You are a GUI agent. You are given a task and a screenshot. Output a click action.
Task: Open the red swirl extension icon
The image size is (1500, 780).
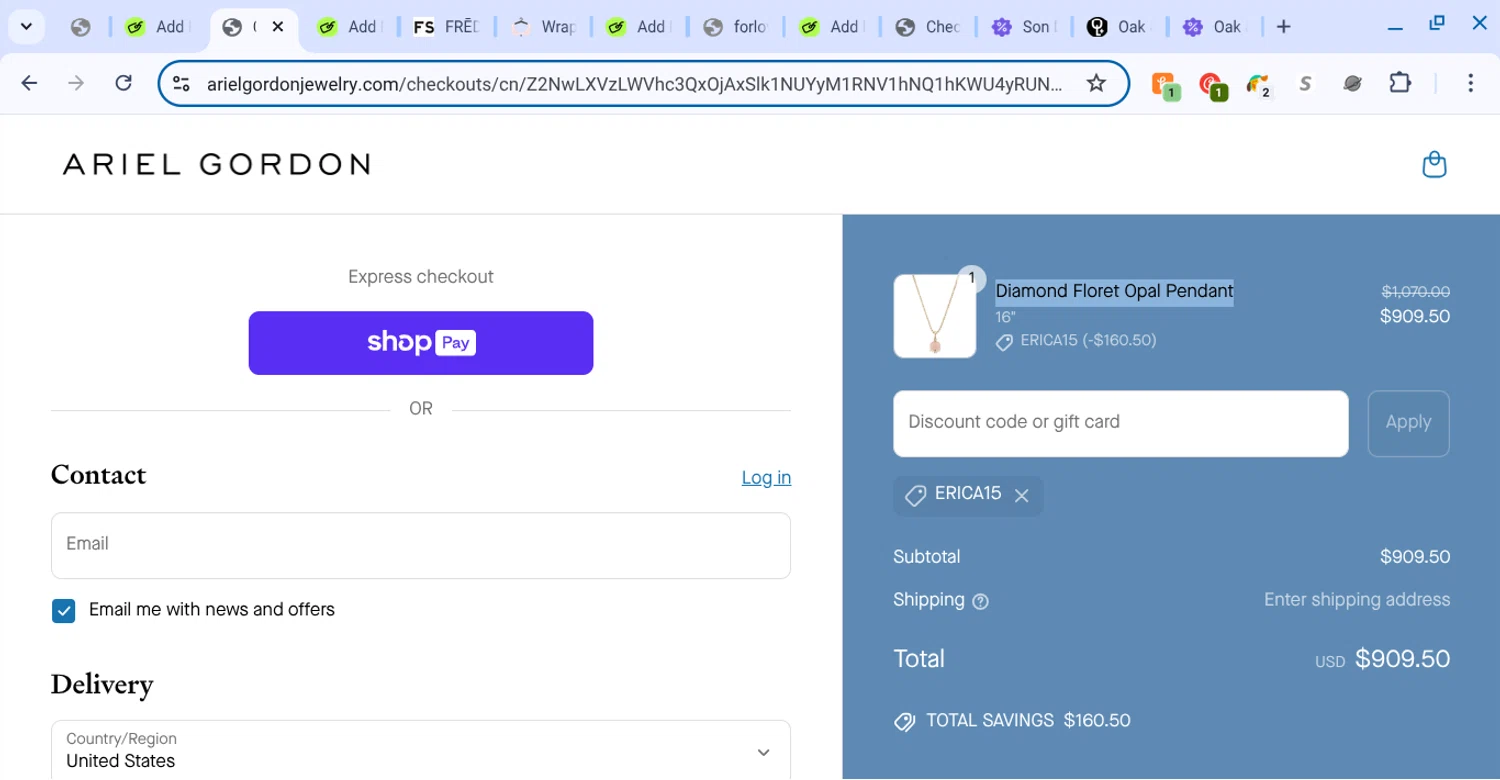pyautogui.click(x=1211, y=85)
